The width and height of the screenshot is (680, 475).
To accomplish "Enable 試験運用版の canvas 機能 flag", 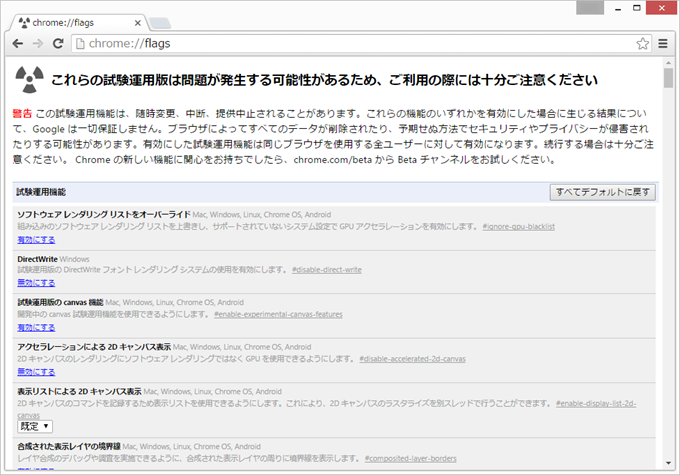I will pos(36,328).
